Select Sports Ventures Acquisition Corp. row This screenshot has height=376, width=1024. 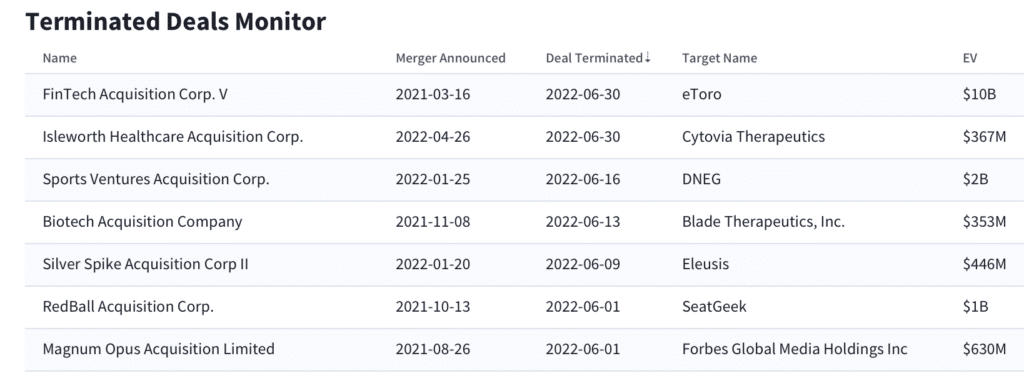(524, 180)
